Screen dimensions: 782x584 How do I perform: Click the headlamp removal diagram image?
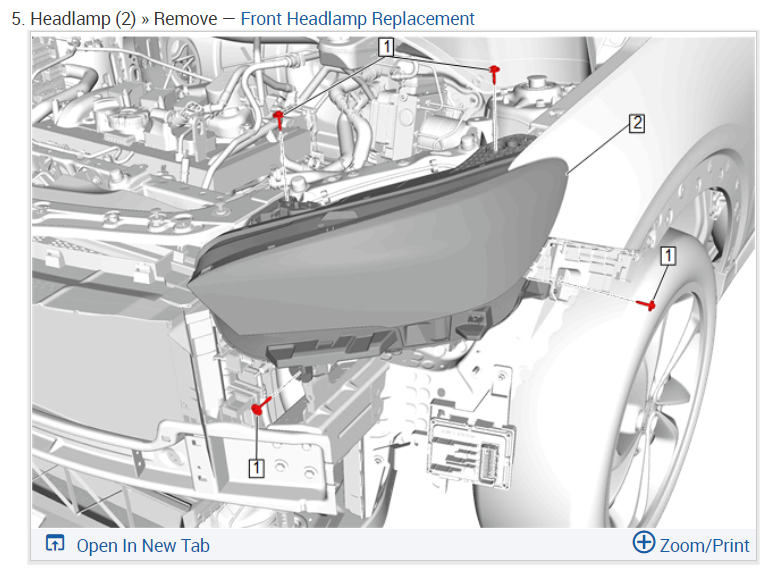(x=393, y=282)
